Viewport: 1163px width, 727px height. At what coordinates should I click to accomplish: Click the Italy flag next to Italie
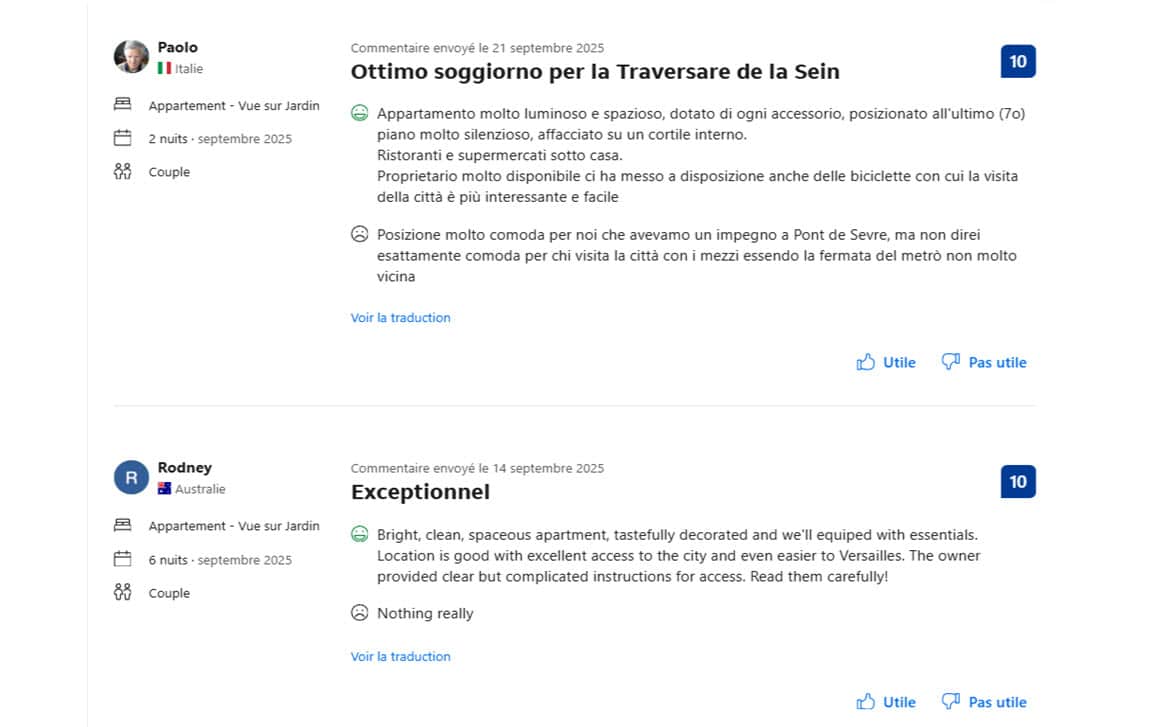164,69
